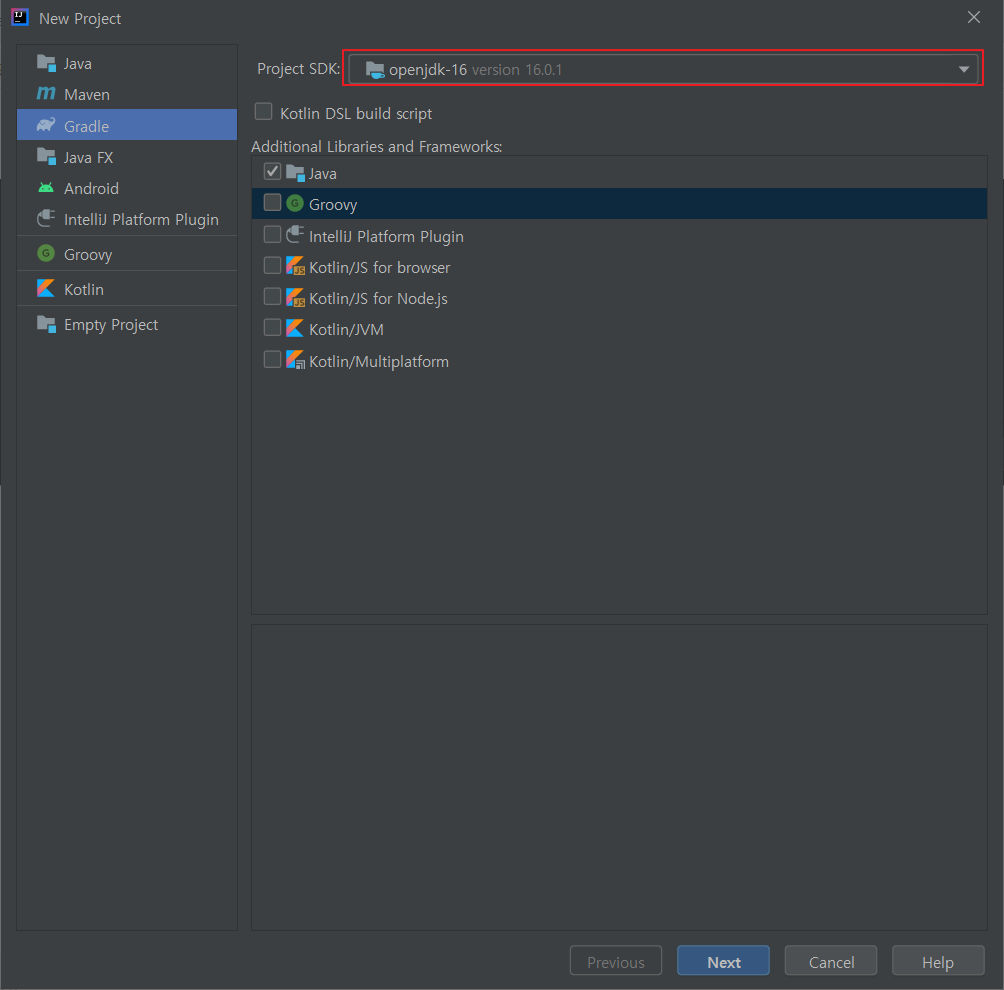Click 'Kotlin/JVM' label text
This screenshot has width=1004, height=990.
[346, 330]
